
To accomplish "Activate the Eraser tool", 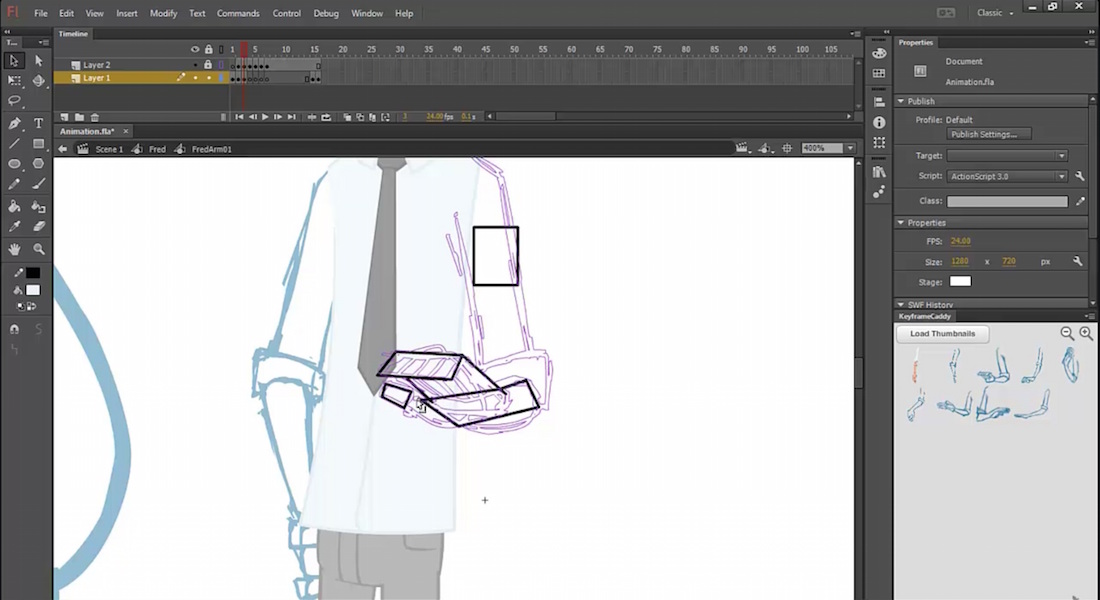I will pos(39,226).
